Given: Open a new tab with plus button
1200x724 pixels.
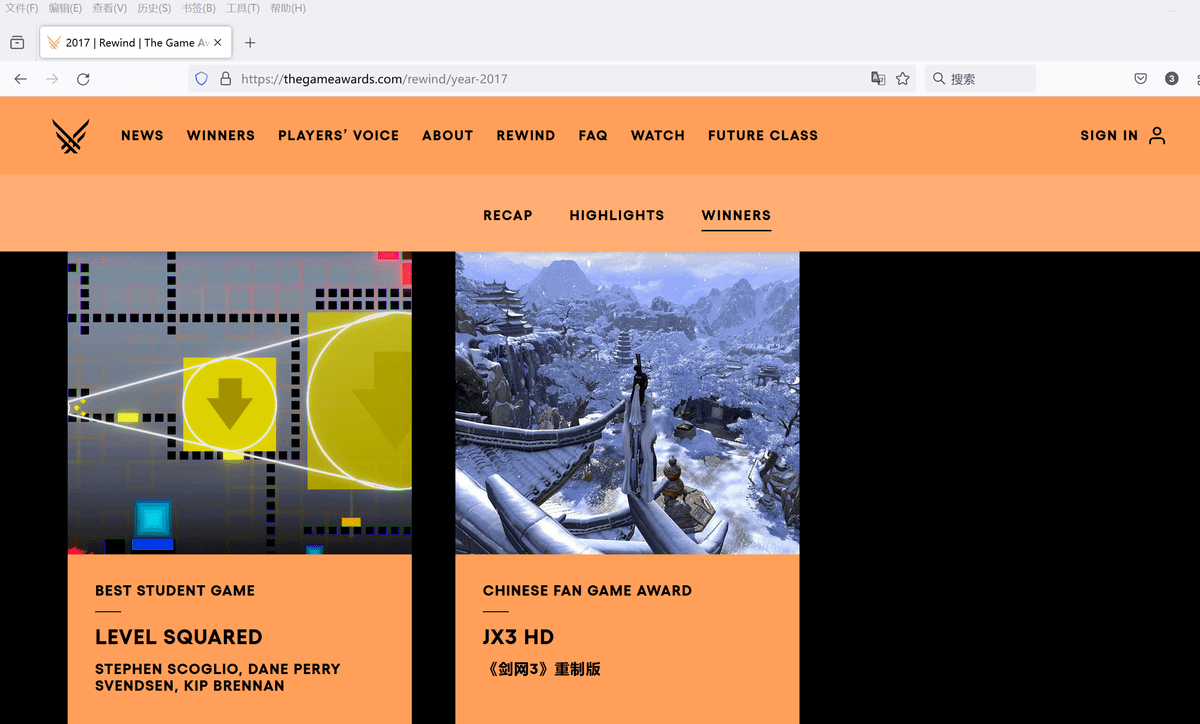Looking at the screenshot, I should pyautogui.click(x=250, y=43).
